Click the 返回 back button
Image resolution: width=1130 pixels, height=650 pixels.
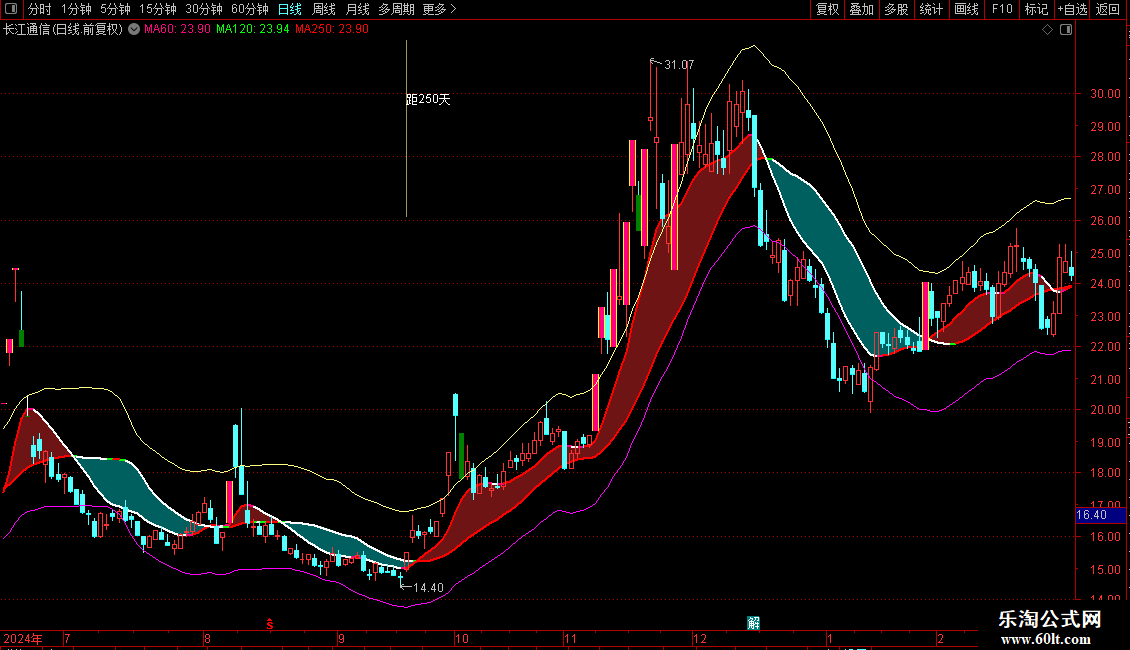tap(1108, 9)
